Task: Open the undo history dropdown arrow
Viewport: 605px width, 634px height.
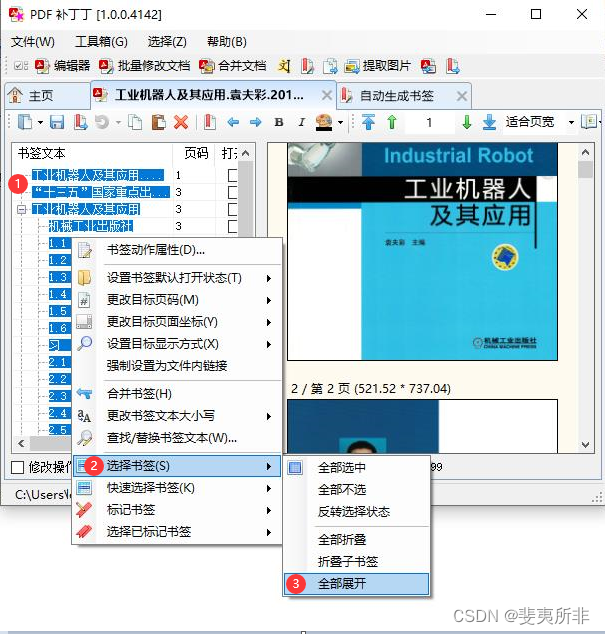Action: (118, 122)
